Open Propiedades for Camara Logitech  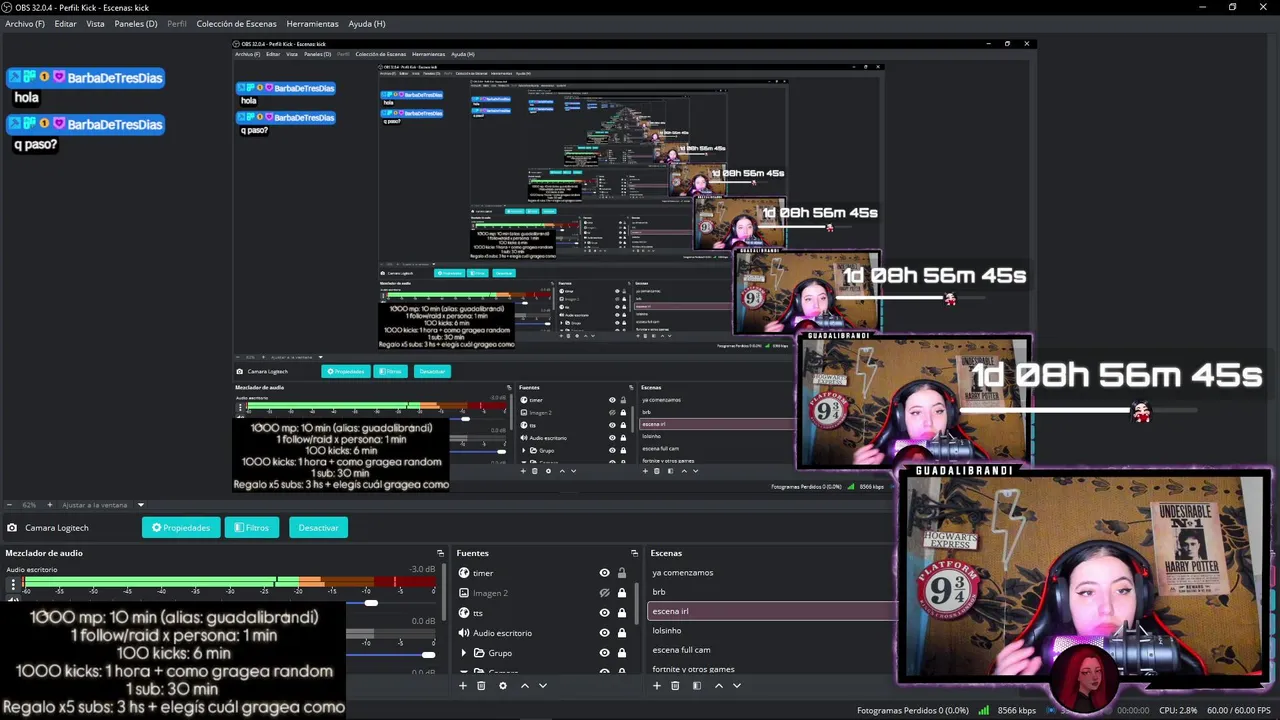(181, 528)
